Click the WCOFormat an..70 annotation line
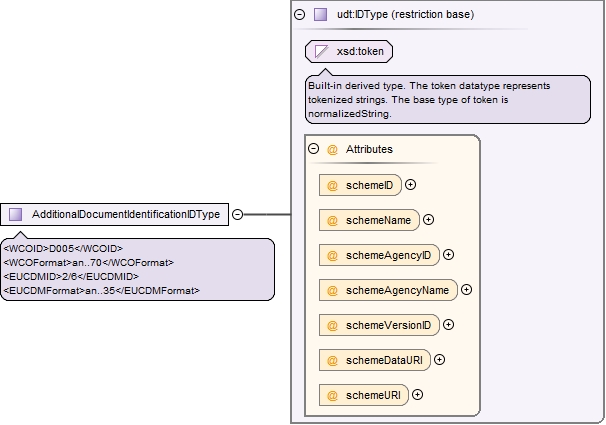The height and width of the screenshot is (425, 606). 89,263
